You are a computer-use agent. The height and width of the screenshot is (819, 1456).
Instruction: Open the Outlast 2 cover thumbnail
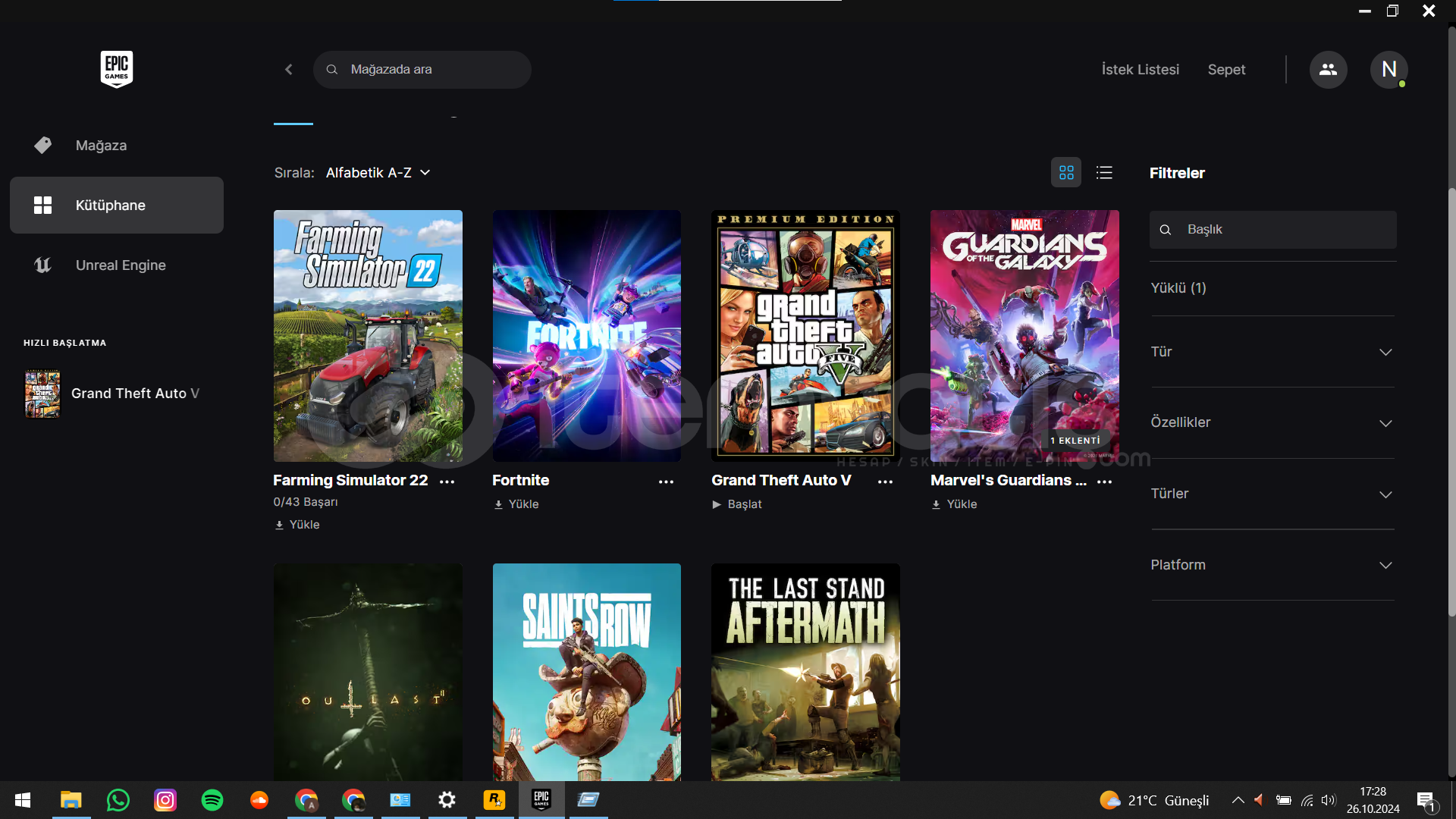pyautogui.click(x=368, y=672)
